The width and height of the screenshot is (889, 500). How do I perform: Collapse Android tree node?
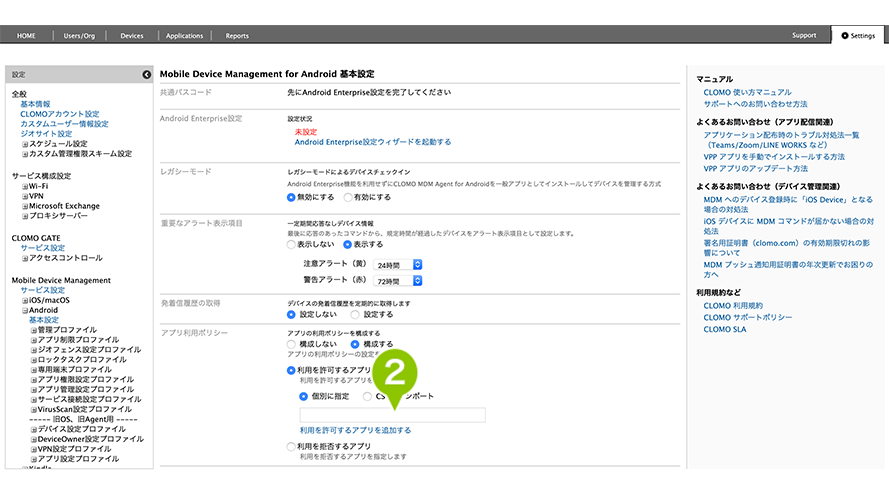25,311
